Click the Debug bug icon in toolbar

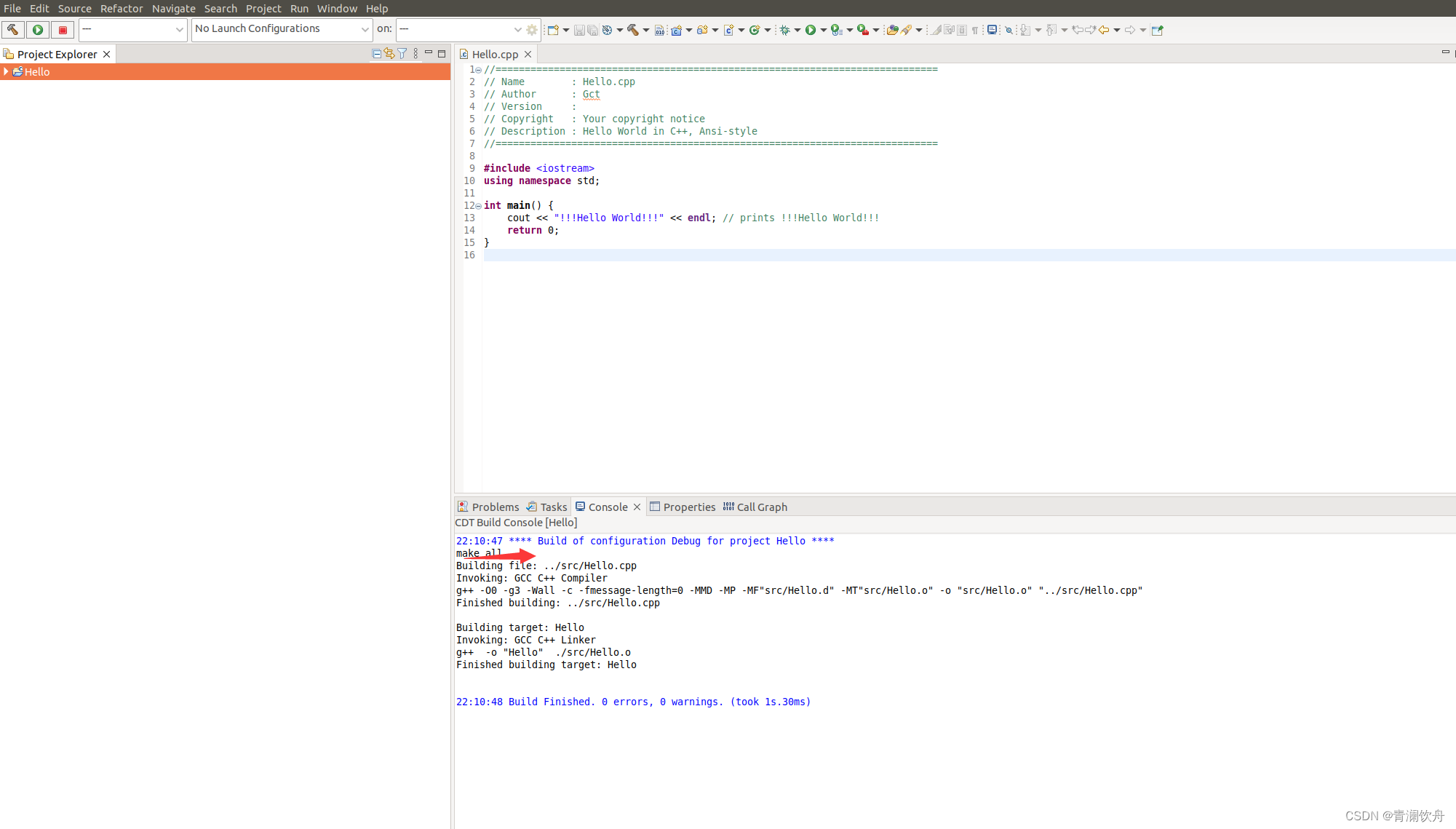(784, 30)
